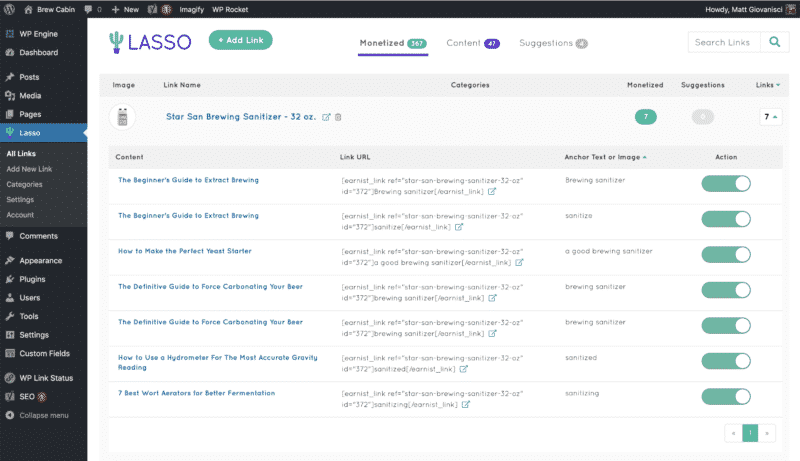Image resolution: width=800 pixels, height=461 pixels.
Task: Open the Categories submenu entry
Action: click(24, 184)
